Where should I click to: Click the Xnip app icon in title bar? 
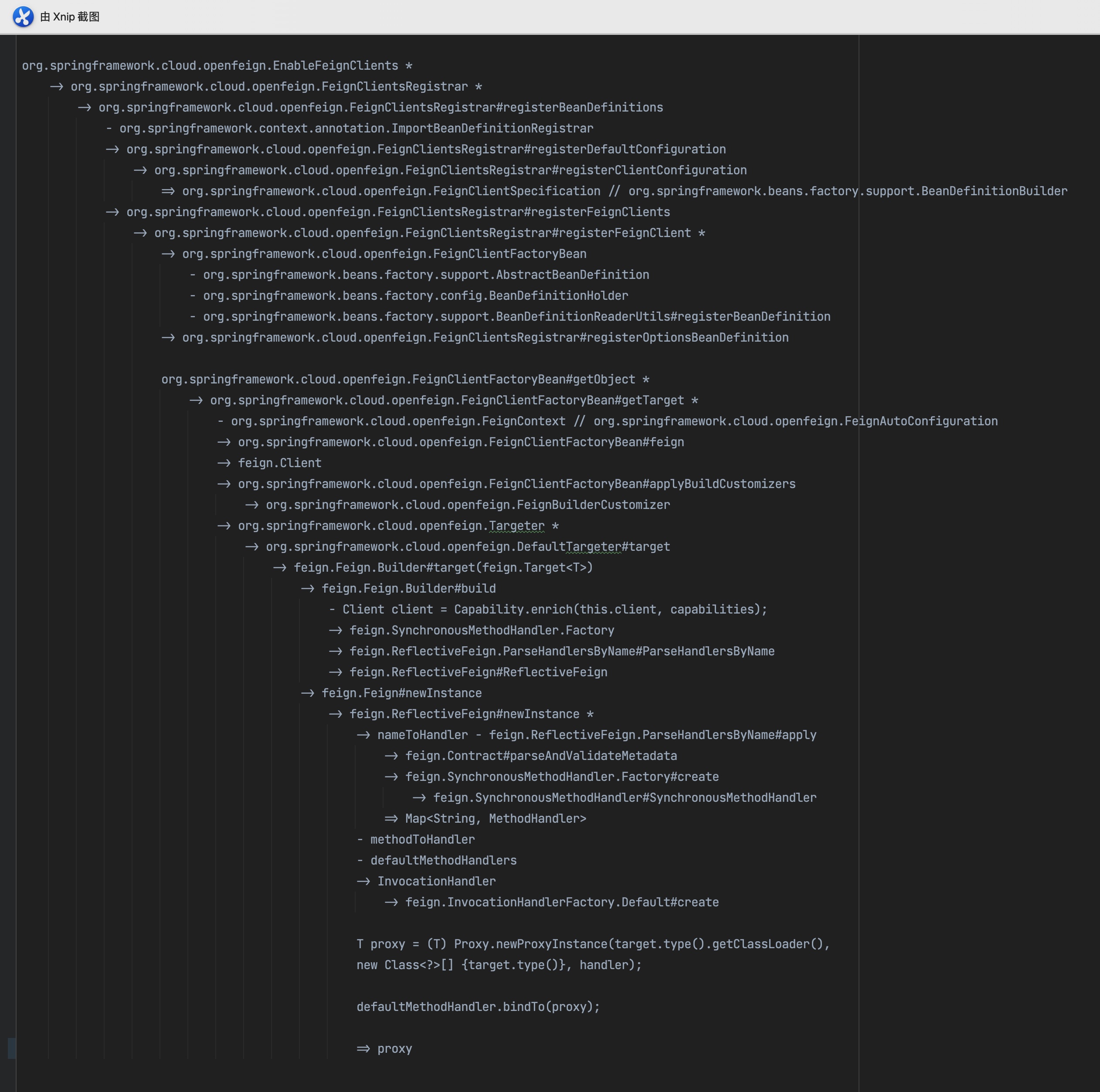pos(23,17)
